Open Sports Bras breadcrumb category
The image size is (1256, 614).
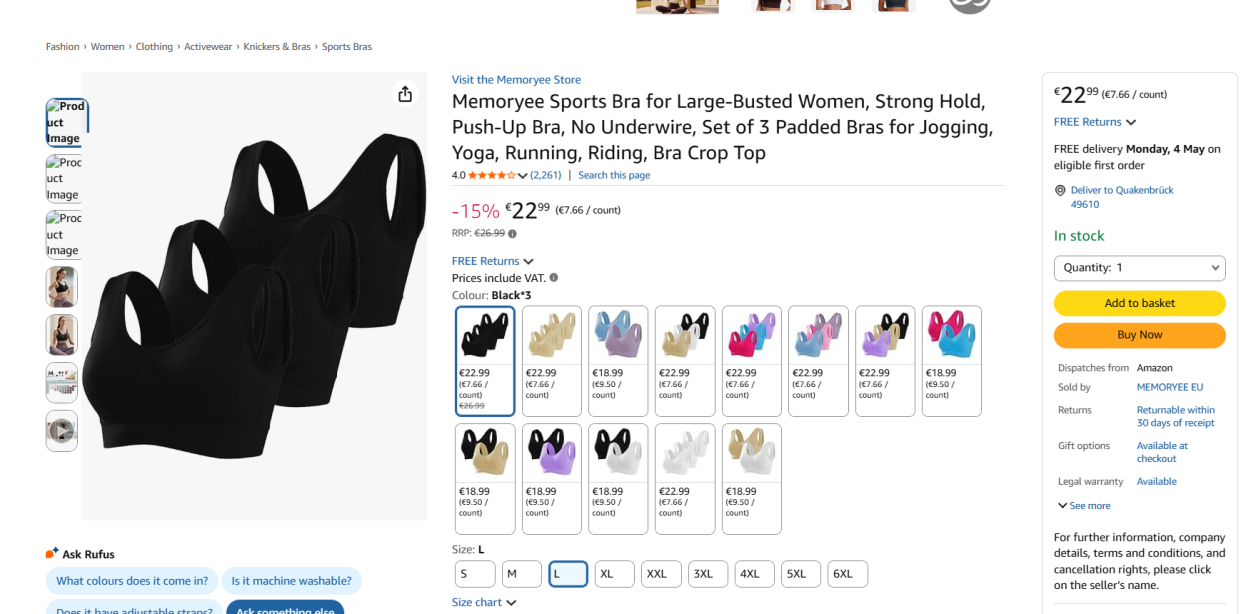(x=347, y=47)
